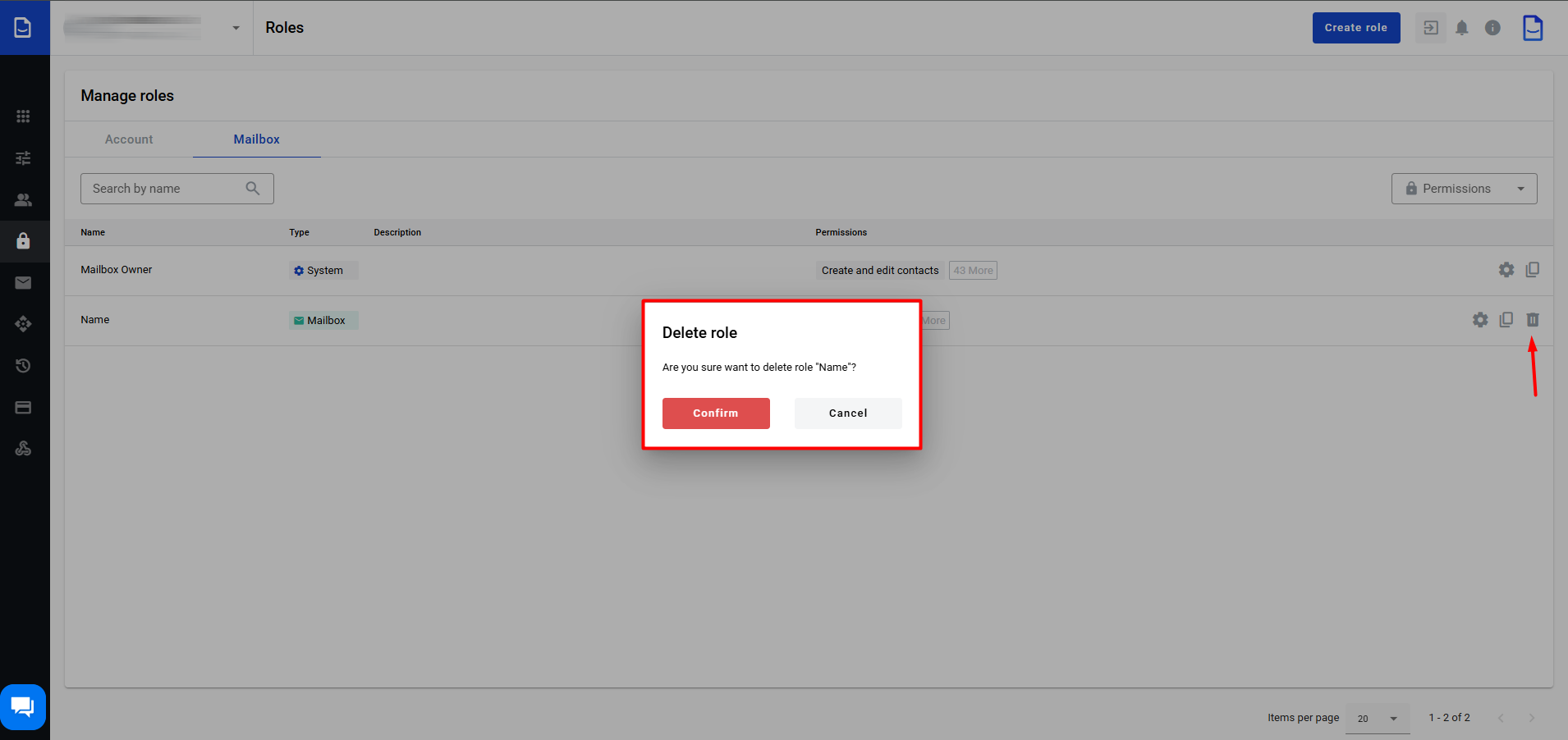Expand the account selector dropdown
Viewport: 1568px width, 740px height.
(x=236, y=28)
